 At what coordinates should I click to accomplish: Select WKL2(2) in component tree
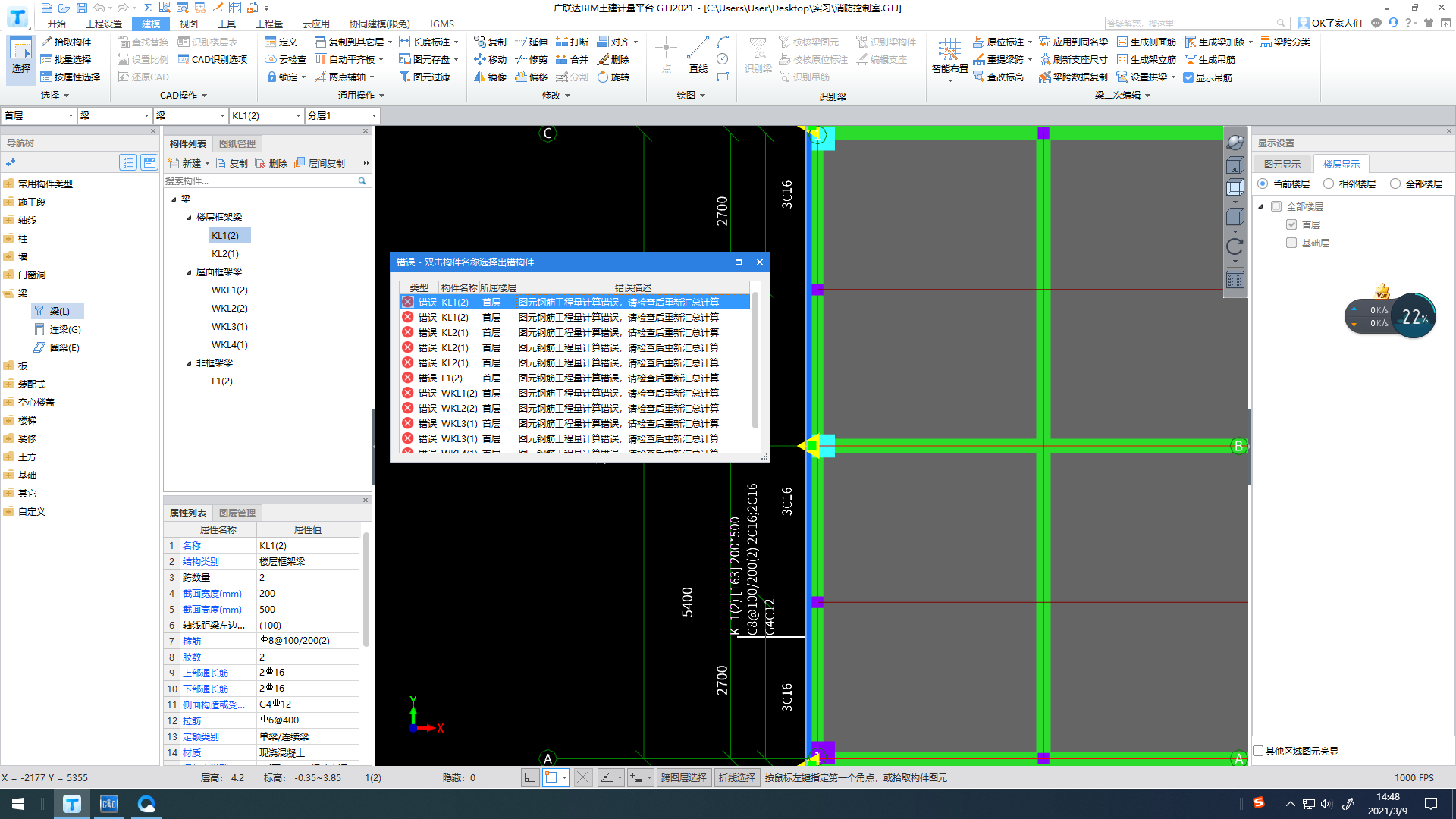point(230,309)
